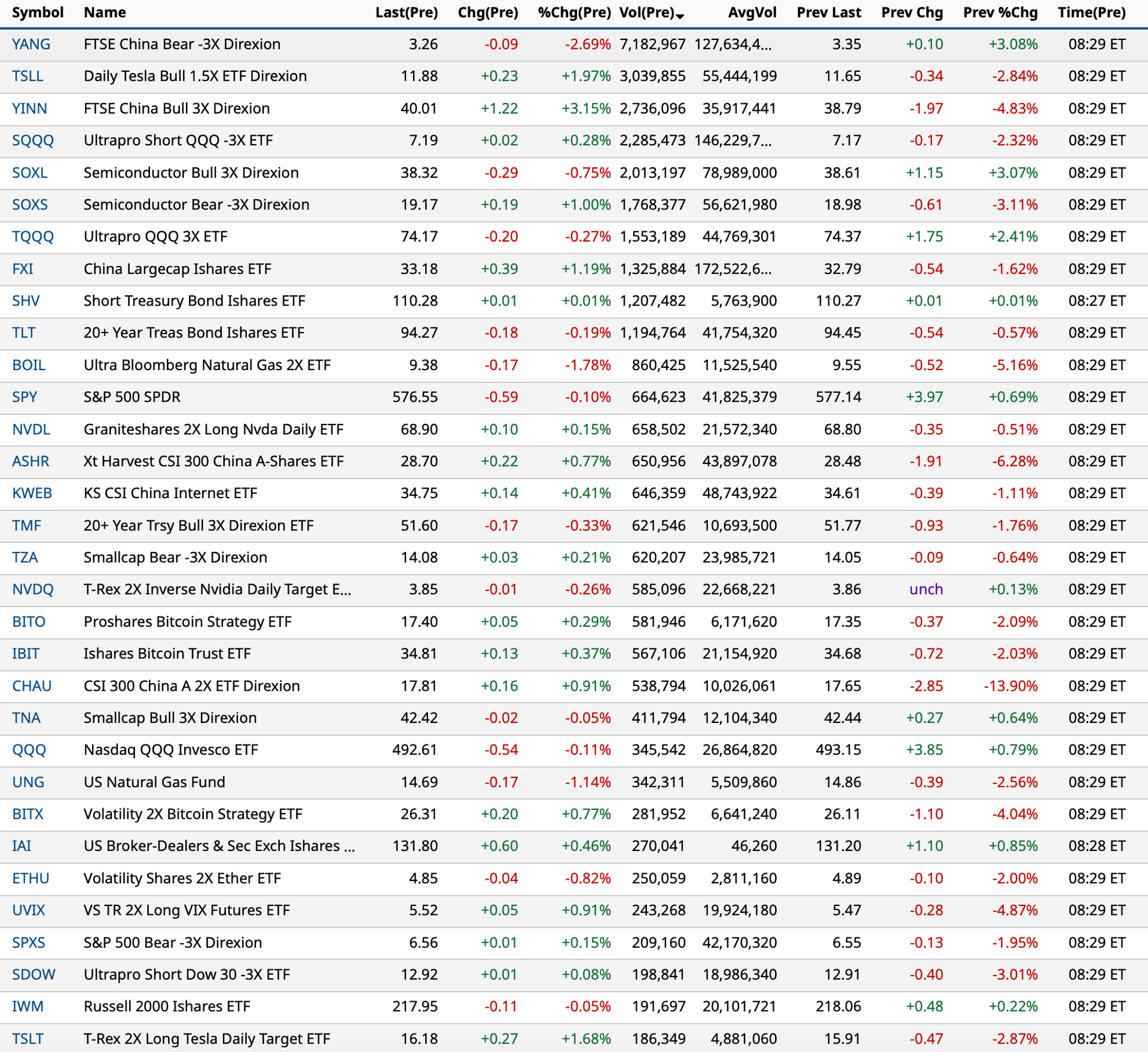Click the sort arrow beside Vol(Pre)
The width and height of the screenshot is (1148, 1052).
(680, 16)
